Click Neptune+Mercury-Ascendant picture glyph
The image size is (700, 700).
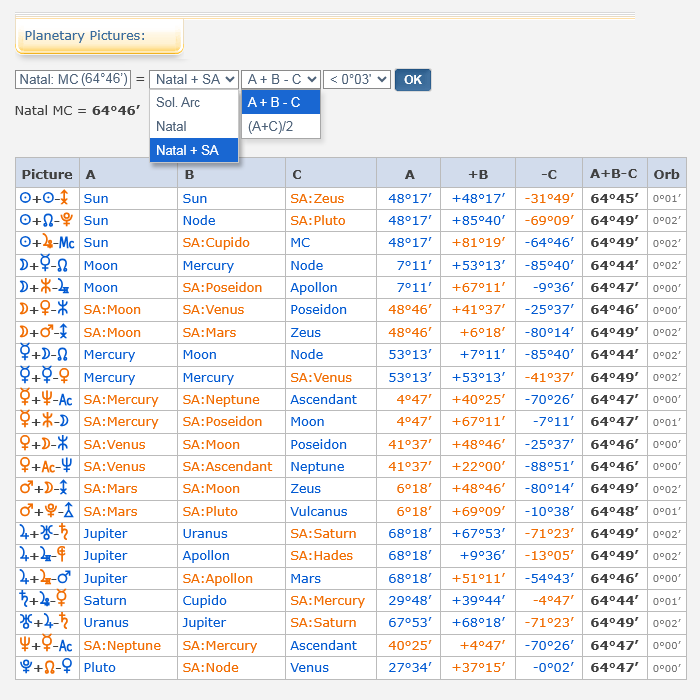(46, 645)
